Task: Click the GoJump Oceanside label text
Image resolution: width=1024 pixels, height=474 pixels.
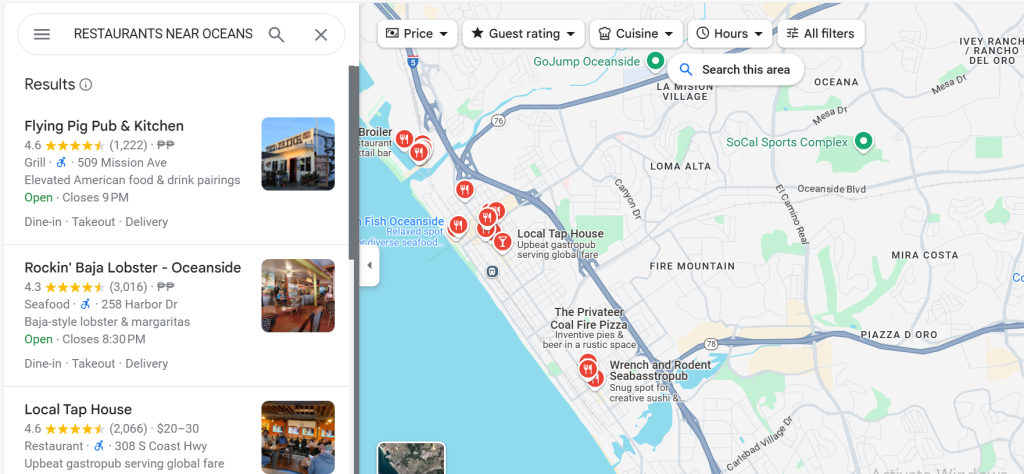Action: click(x=586, y=61)
